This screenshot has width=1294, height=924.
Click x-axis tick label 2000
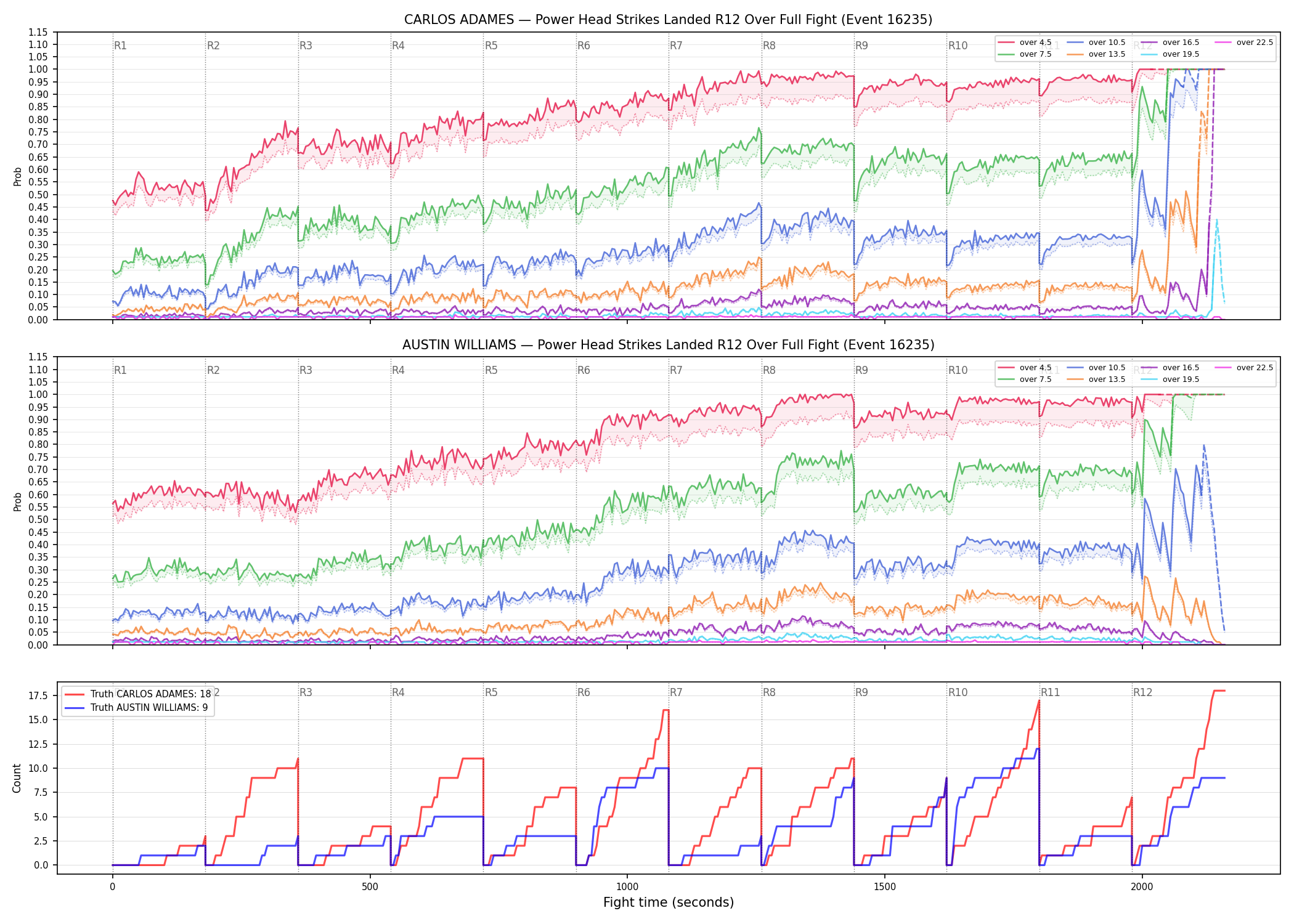[1142, 887]
